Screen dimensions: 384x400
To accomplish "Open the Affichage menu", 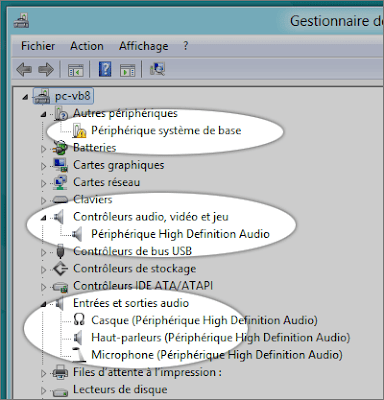I will pyautogui.click(x=144, y=46).
